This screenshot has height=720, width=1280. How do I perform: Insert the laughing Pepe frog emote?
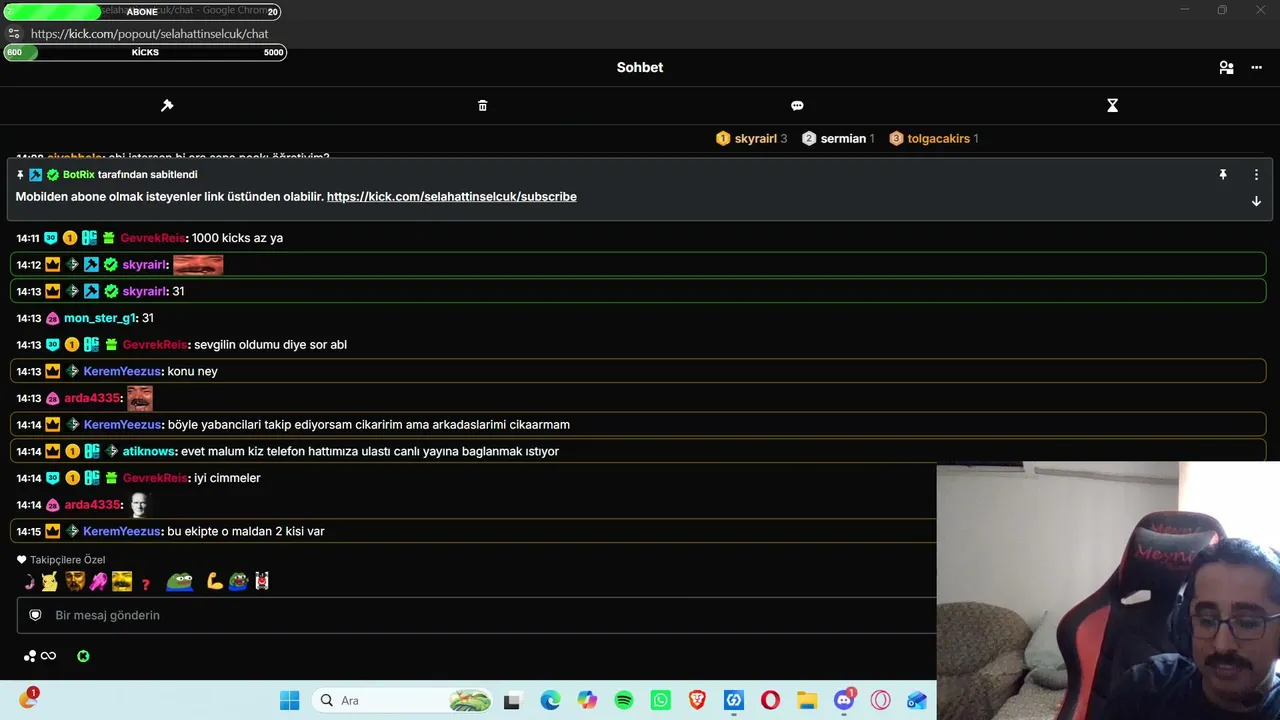(238, 581)
